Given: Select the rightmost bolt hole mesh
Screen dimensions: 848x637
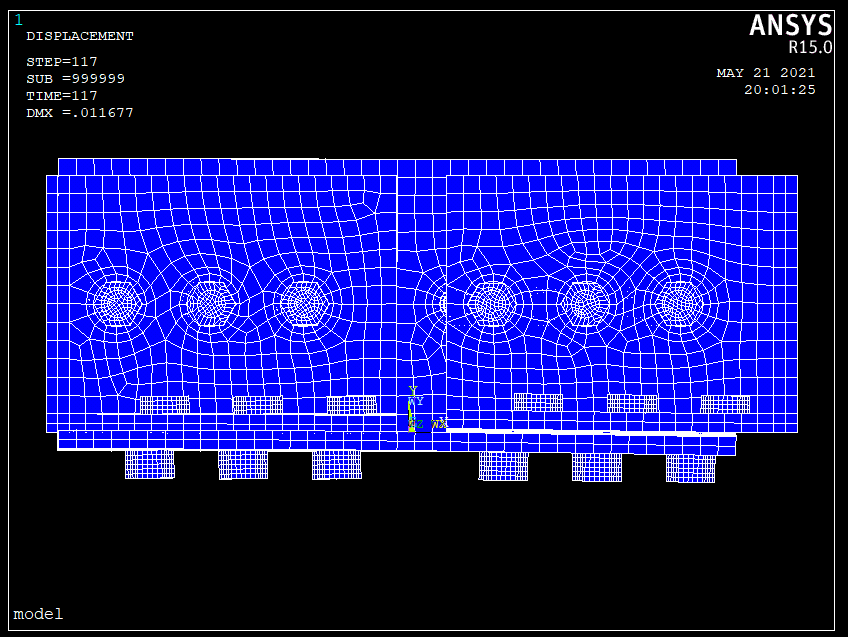Looking at the screenshot, I should click(x=679, y=303).
